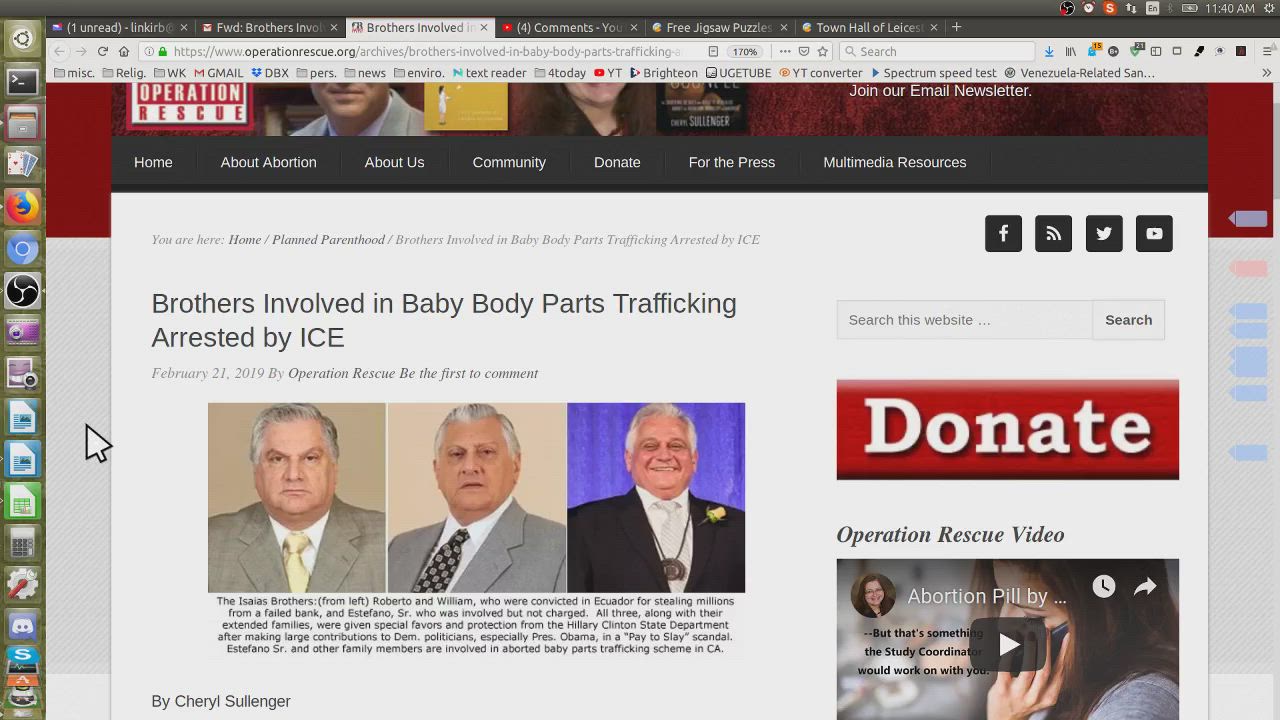The image size is (1280, 720).
Task: Open Operation Rescue's Facebook page icon
Action: coord(1003,234)
